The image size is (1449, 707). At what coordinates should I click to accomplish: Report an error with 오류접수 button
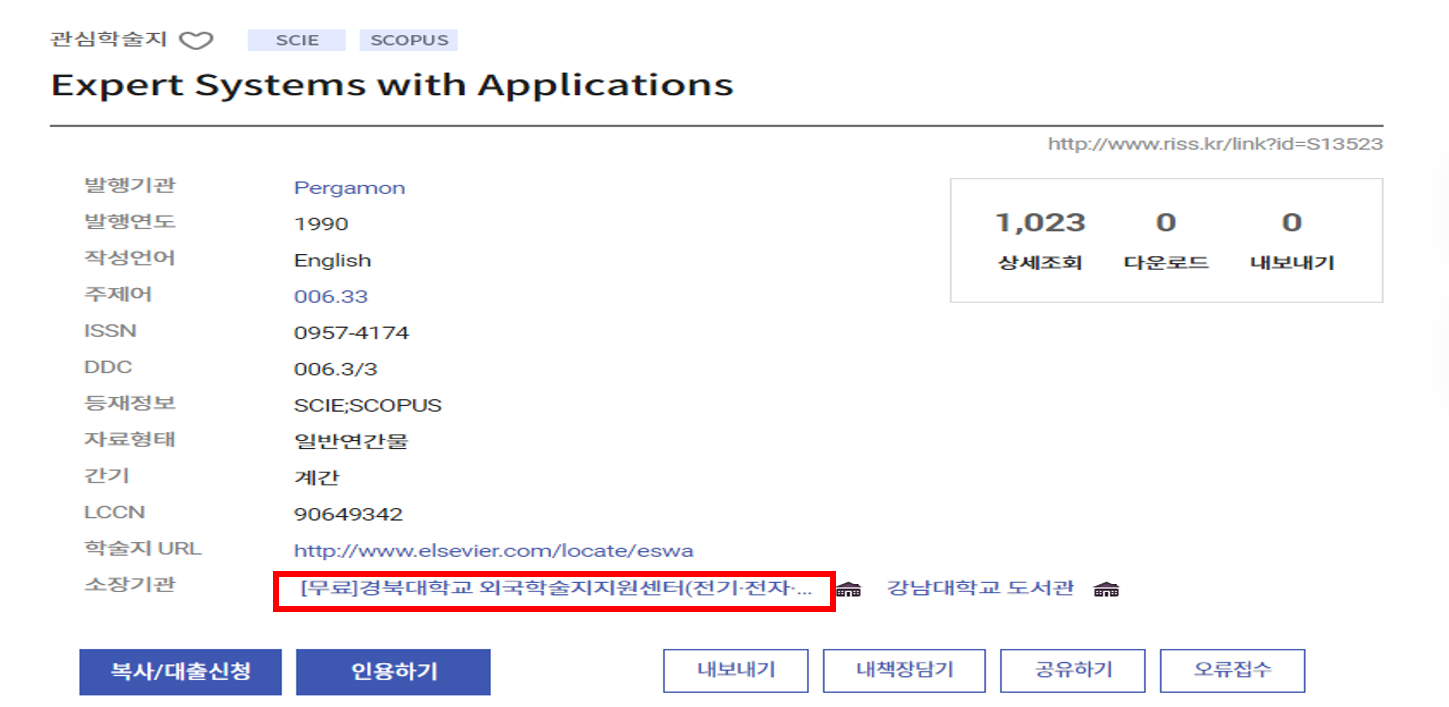coord(1232,670)
